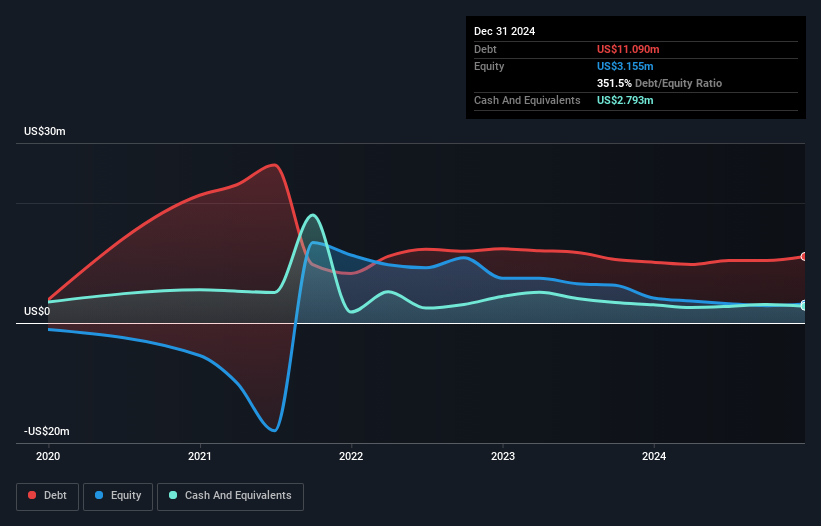Click the teal Cash legend dot

click(173, 495)
